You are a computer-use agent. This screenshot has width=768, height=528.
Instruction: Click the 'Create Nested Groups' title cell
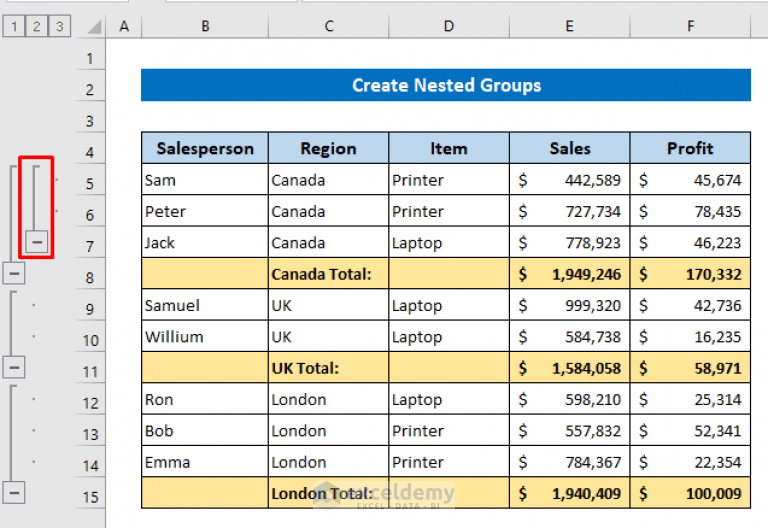click(x=446, y=85)
